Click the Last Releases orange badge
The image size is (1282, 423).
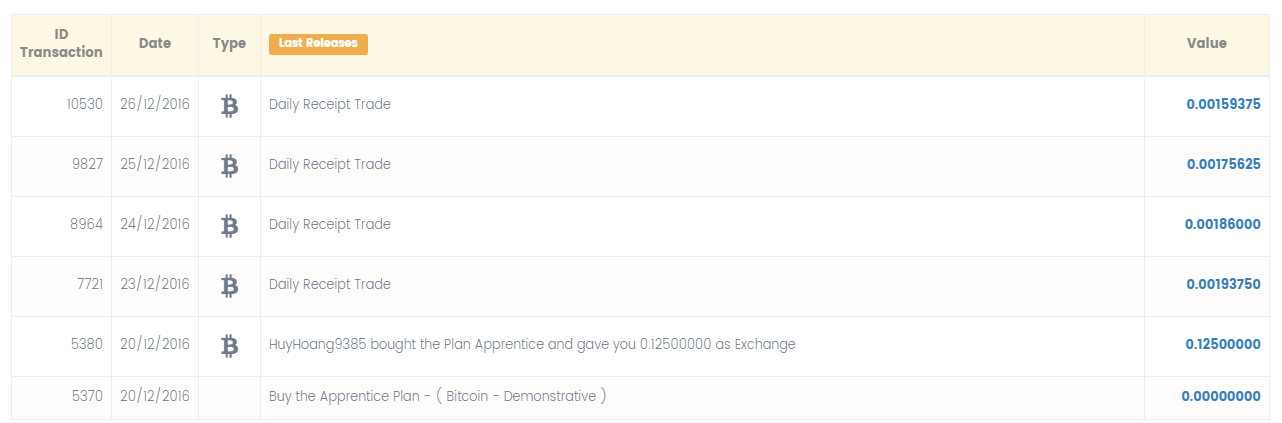point(318,44)
